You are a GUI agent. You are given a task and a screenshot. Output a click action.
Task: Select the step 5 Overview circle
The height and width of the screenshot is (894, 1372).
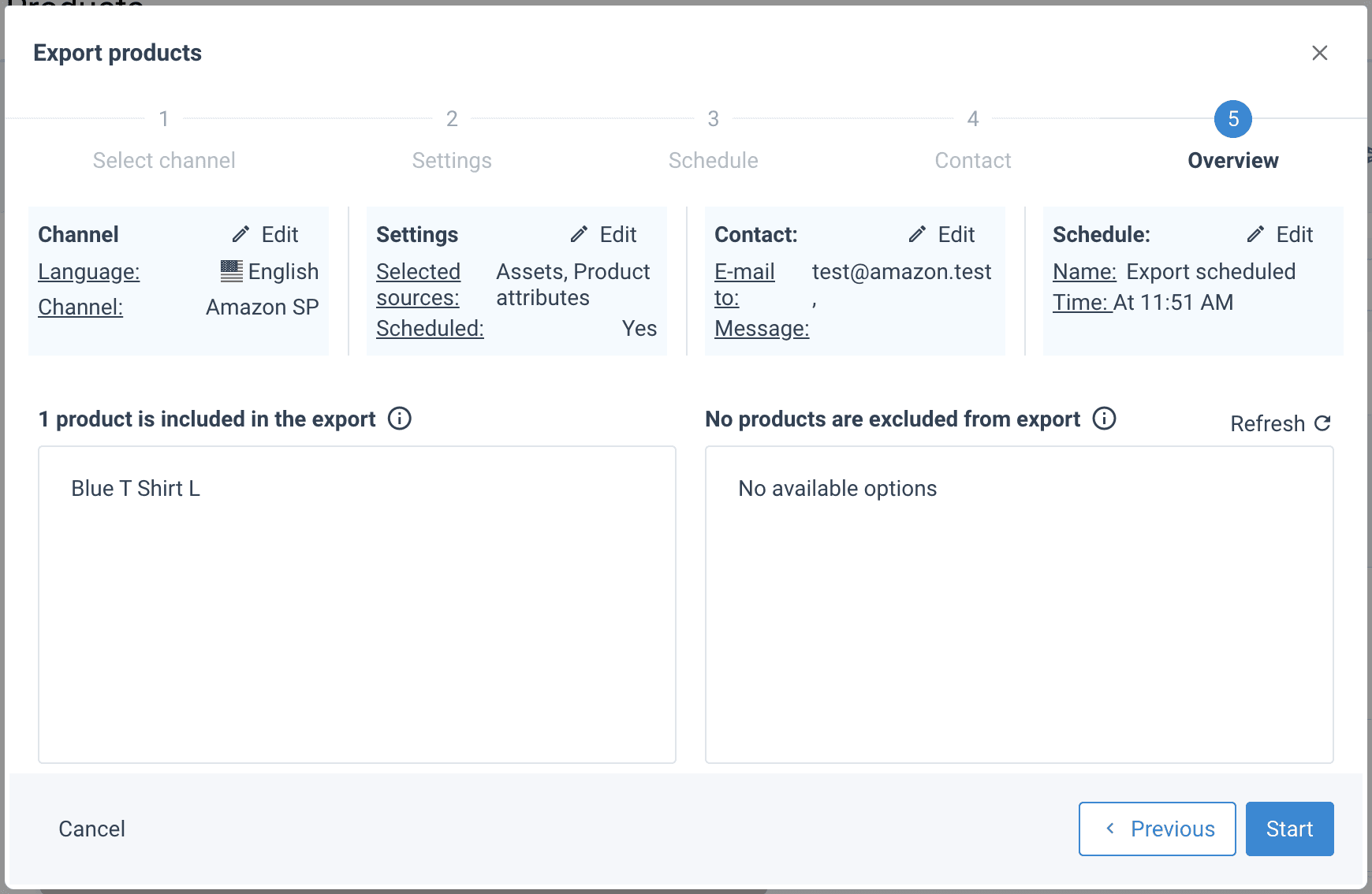[x=1233, y=119]
